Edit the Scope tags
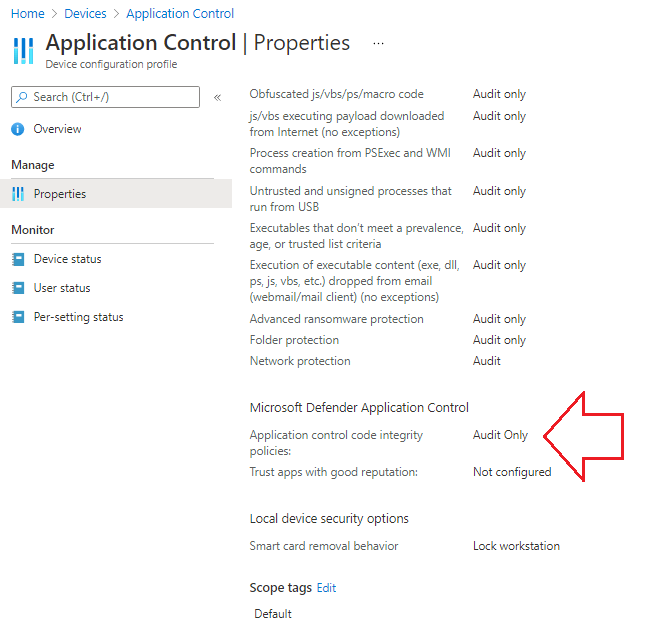The height and width of the screenshot is (631, 665). tap(326, 588)
